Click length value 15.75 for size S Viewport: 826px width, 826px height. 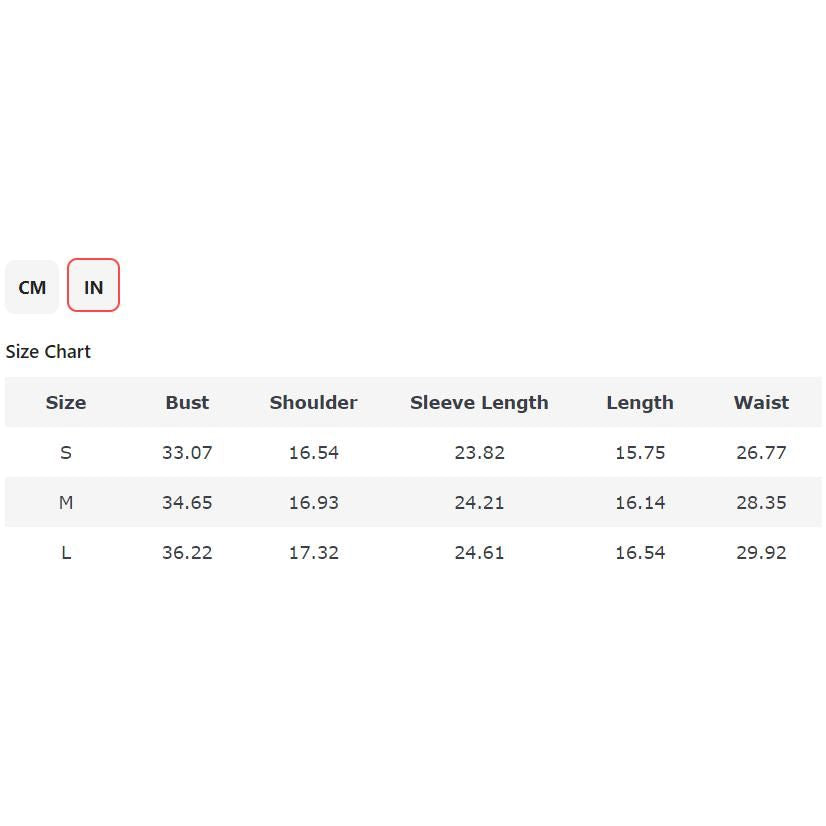click(x=639, y=453)
